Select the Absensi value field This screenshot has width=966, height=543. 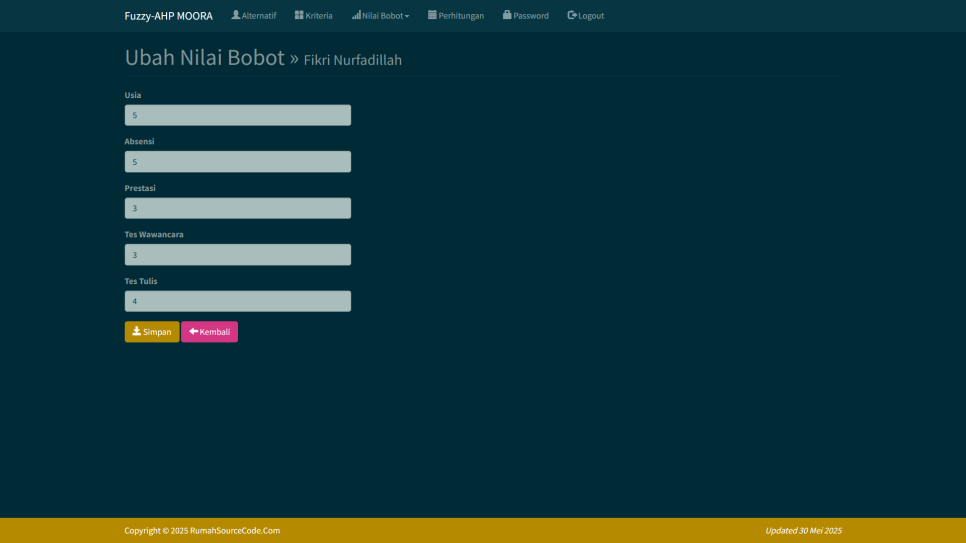[237, 162]
